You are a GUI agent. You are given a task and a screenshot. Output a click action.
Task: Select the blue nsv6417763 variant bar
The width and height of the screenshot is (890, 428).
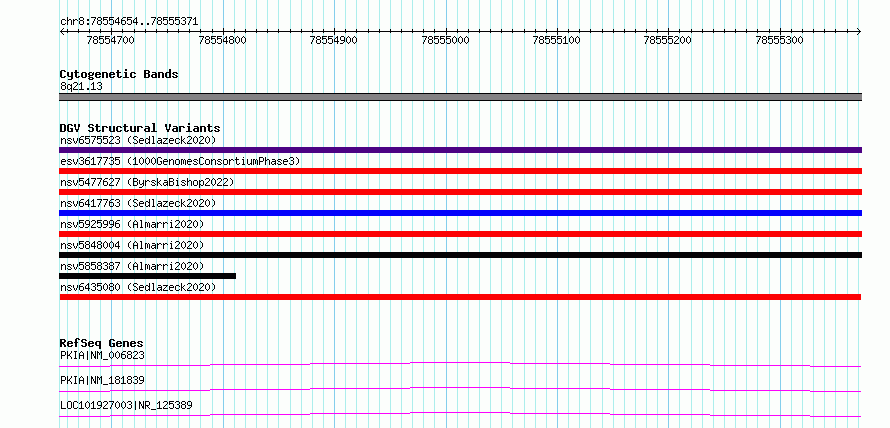(x=460, y=213)
